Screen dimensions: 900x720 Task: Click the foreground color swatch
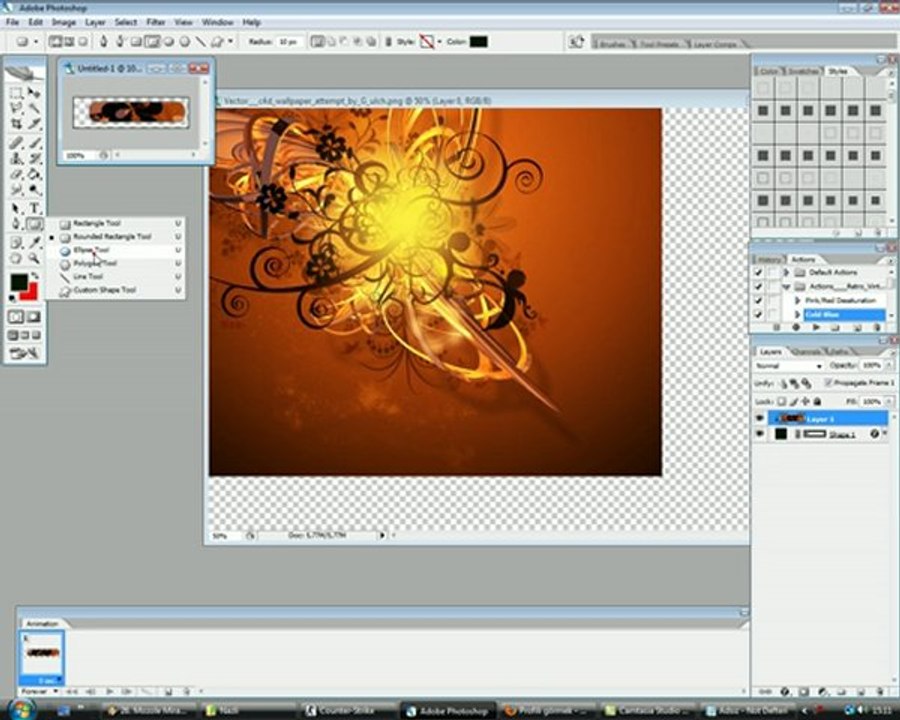click(19, 283)
